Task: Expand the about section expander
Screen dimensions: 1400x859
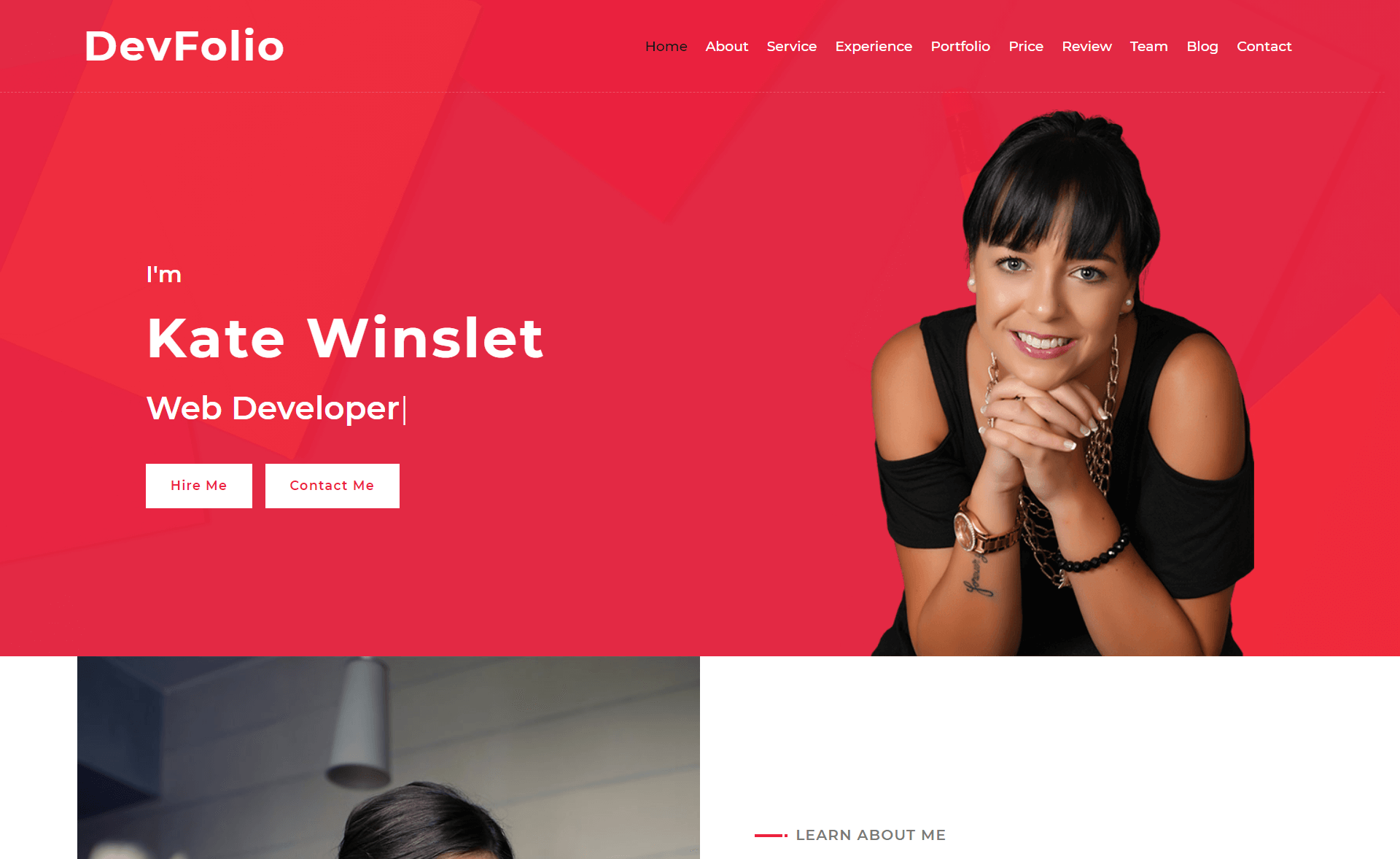Action: point(726,46)
